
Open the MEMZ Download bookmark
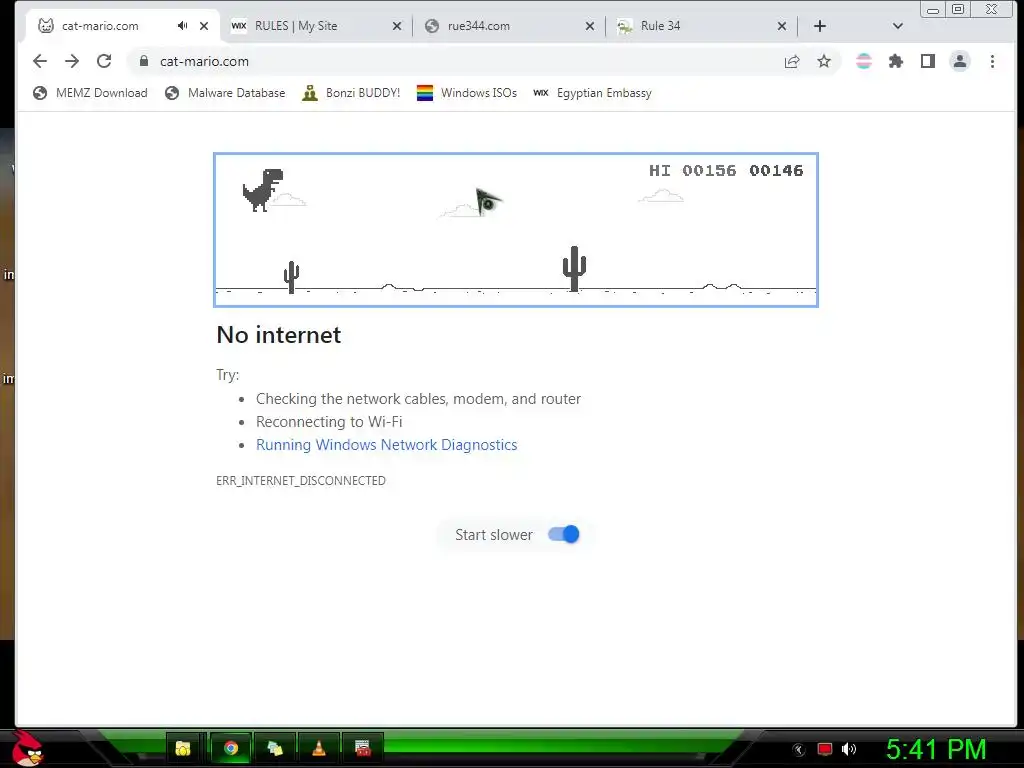[90, 93]
